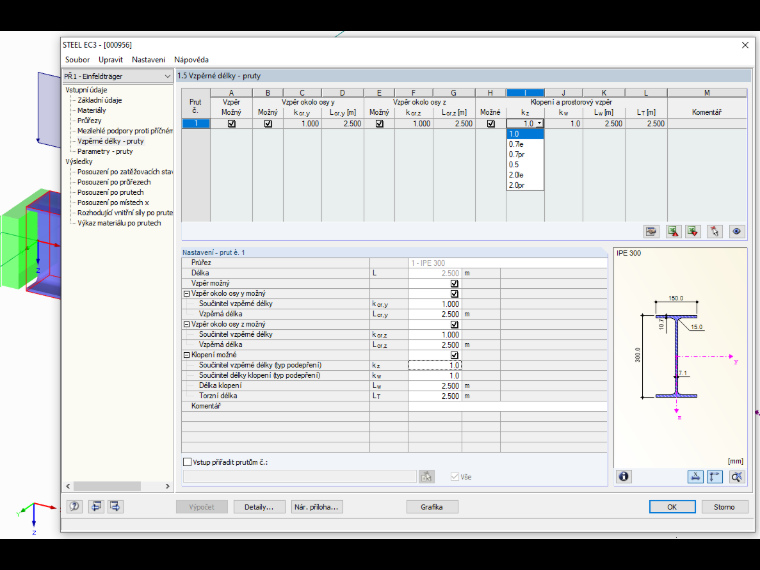Click the Detaily... button
The width and height of the screenshot is (760, 570).
click(x=259, y=507)
